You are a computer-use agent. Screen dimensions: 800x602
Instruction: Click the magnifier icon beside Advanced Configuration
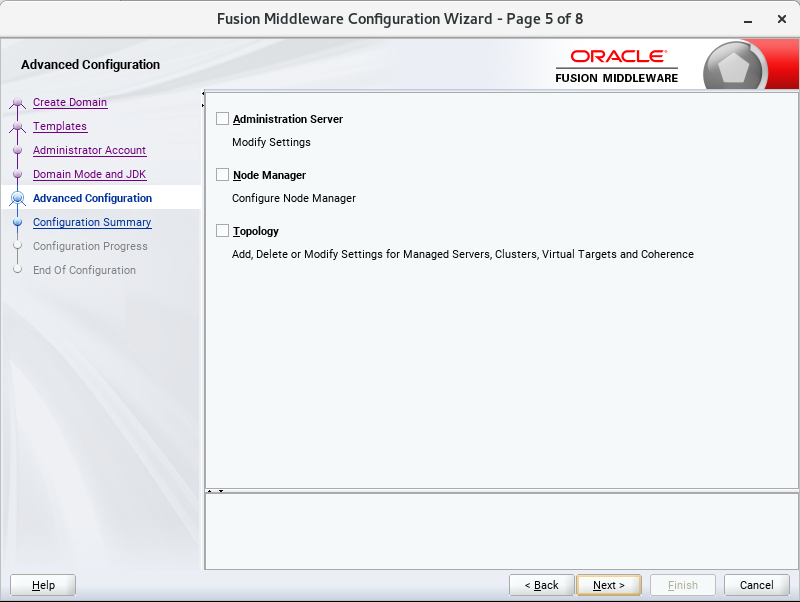click(x=17, y=198)
